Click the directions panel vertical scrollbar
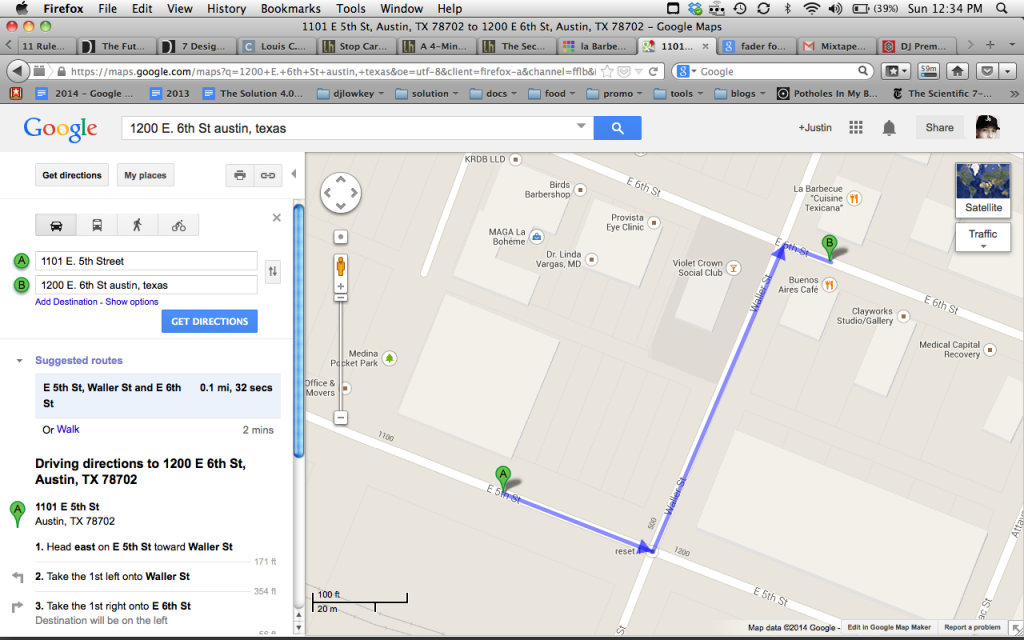 coord(299,330)
